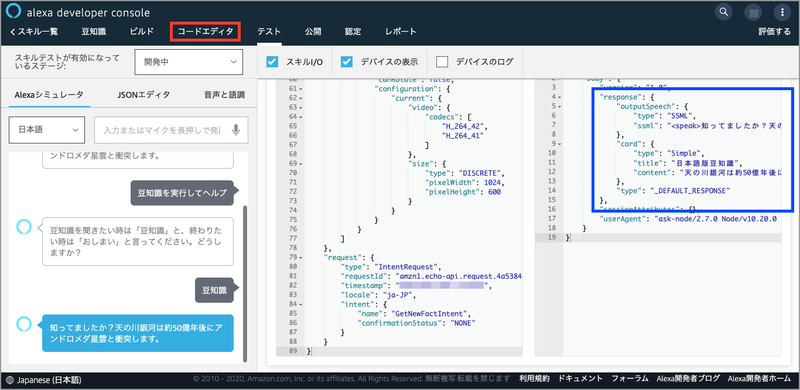Collapse the "request" block at line 79
The width and height of the screenshot is (800, 390).
(x=301, y=257)
